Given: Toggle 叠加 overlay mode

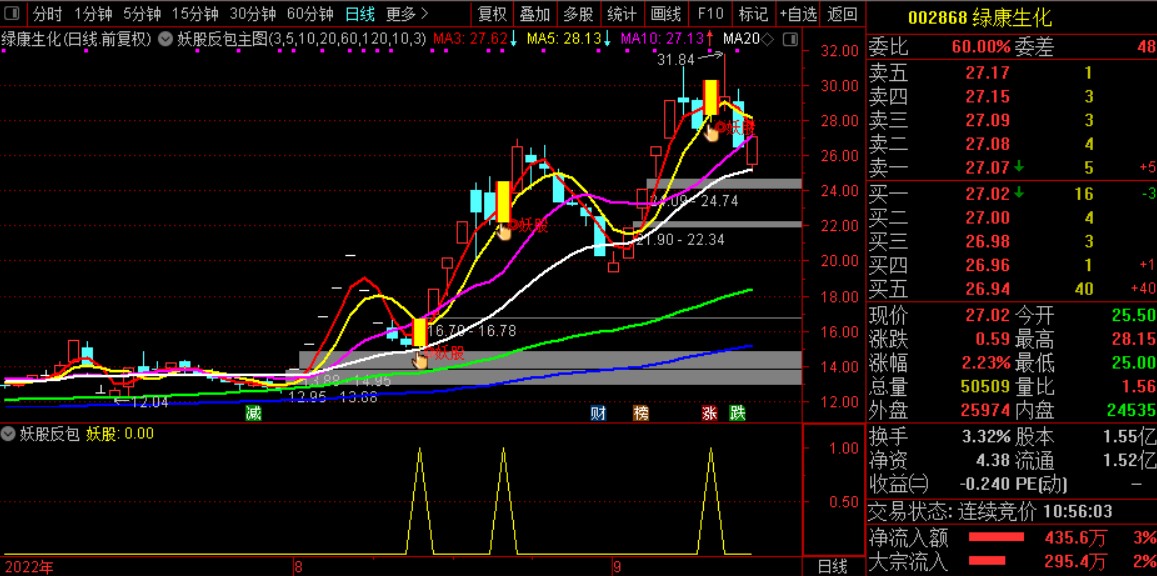Looking at the screenshot, I should (x=534, y=13).
